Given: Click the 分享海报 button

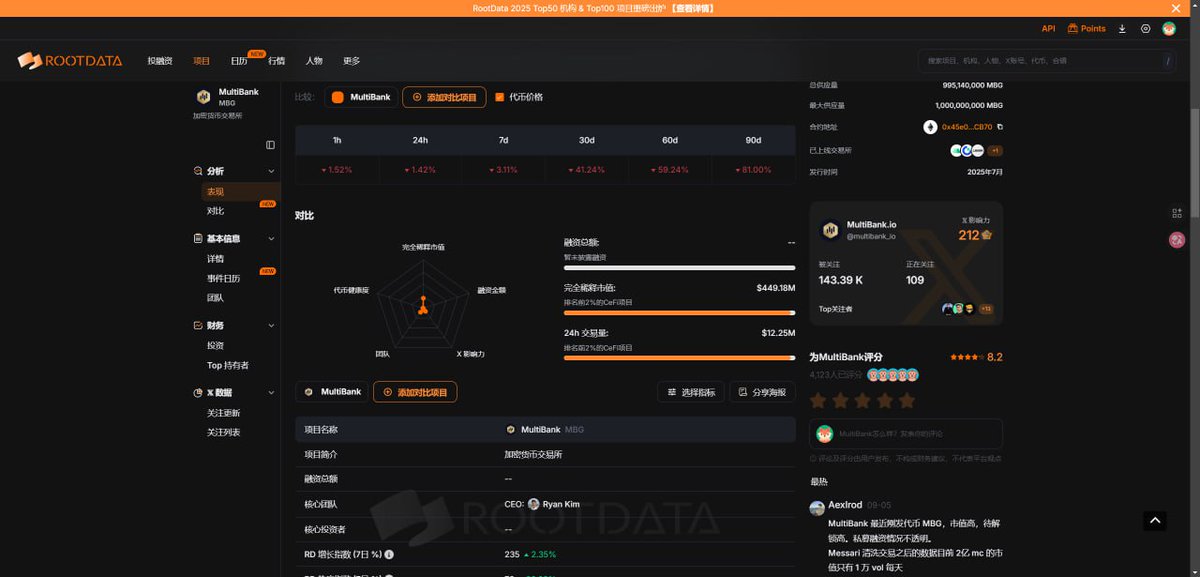Looking at the screenshot, I should [x=762, y=392].
